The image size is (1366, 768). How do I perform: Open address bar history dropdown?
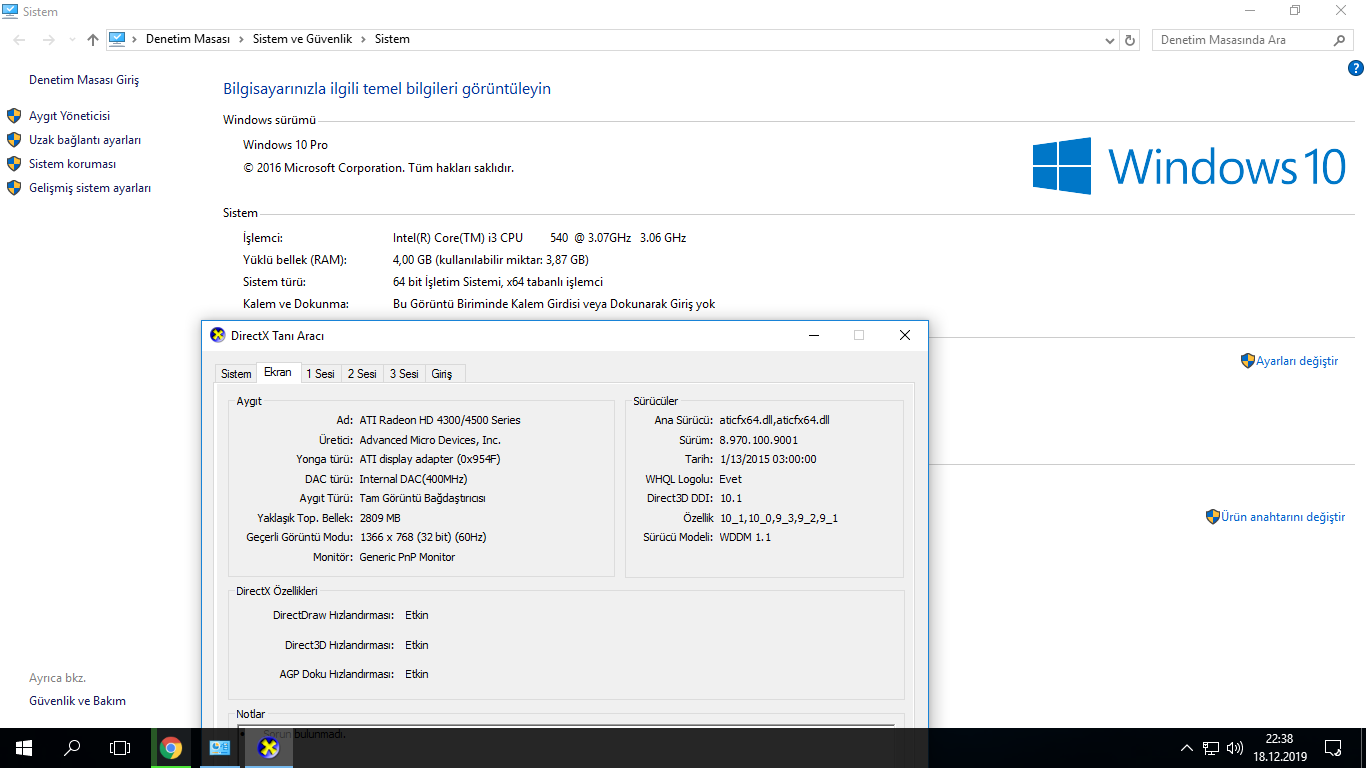(1109, 40)
